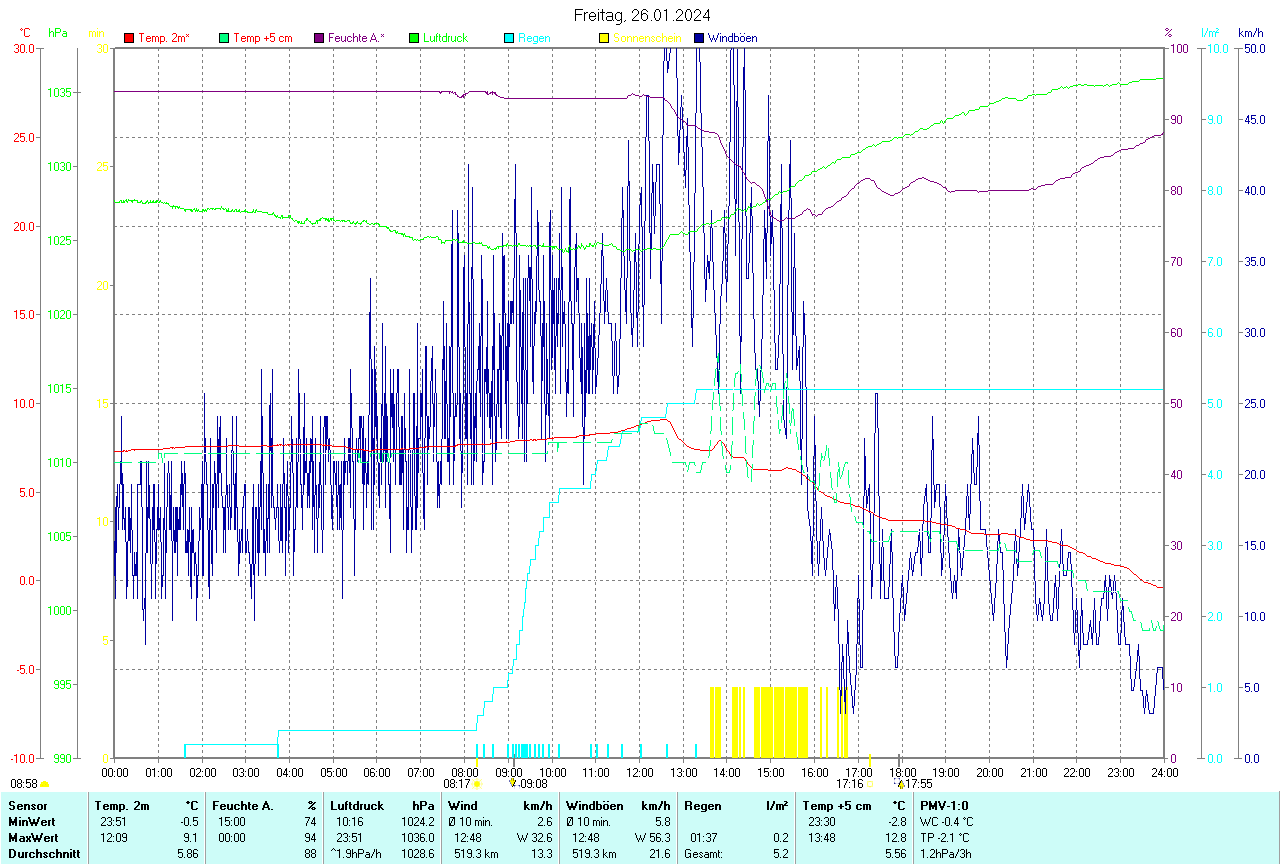Select the 'Sonnenschein' legend label
Viewport: 1280px width, 864px height.
647,38
